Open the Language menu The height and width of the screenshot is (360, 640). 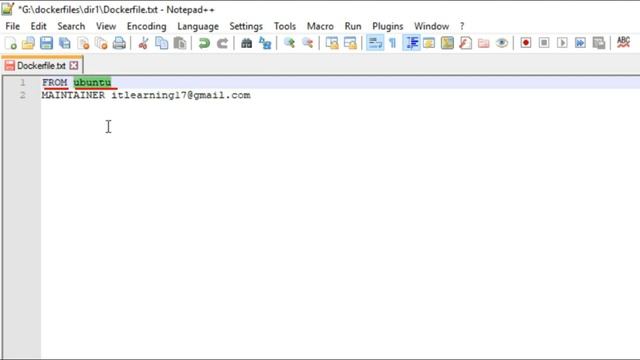(x=198, y=26)
